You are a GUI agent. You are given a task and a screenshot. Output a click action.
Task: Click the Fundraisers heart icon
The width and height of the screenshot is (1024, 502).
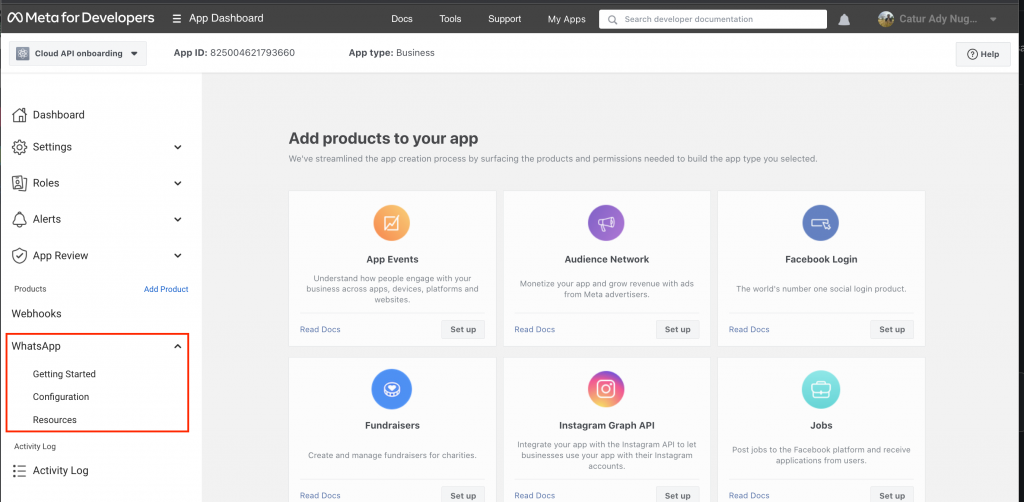click(392, 388)
